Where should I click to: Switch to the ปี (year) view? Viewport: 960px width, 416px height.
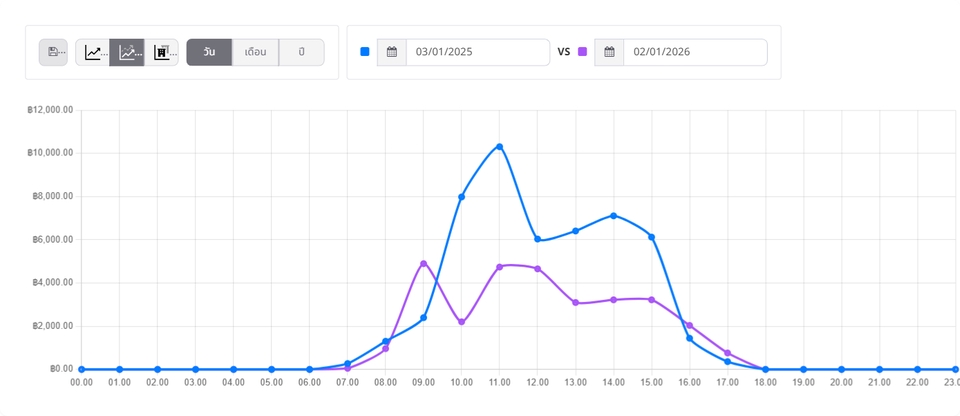(301, 52)
